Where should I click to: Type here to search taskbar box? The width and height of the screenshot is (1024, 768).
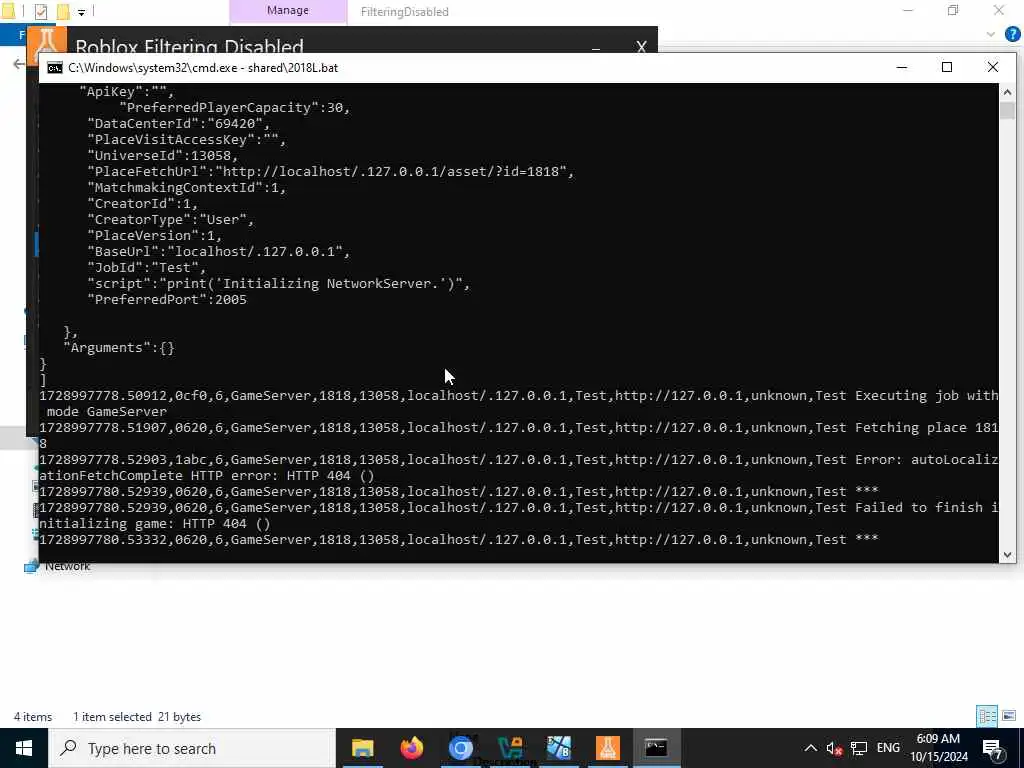[x=191, y=748]
